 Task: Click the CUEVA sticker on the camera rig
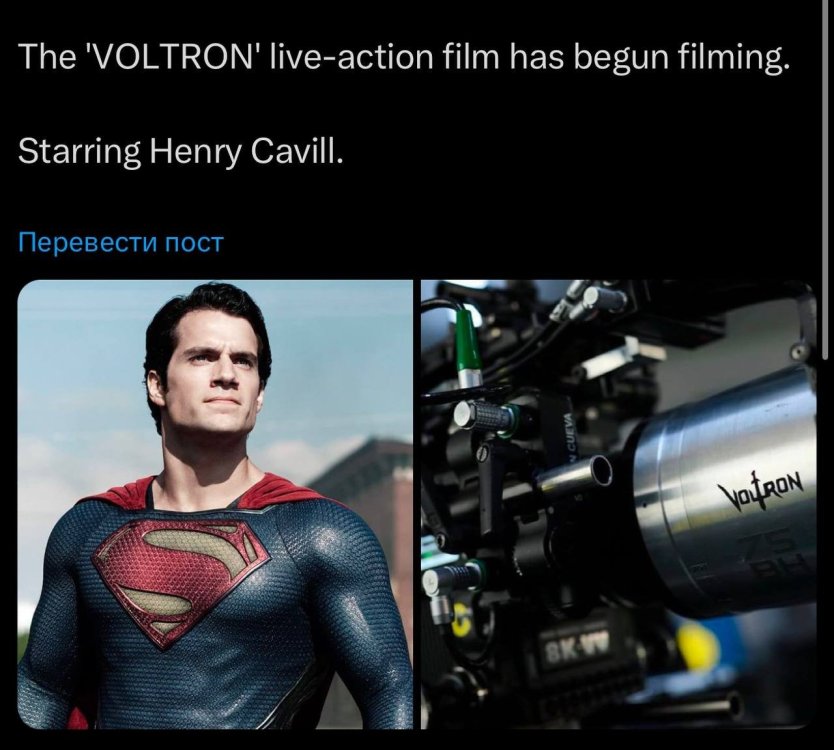pyautogui.click(x=573, y=435)
